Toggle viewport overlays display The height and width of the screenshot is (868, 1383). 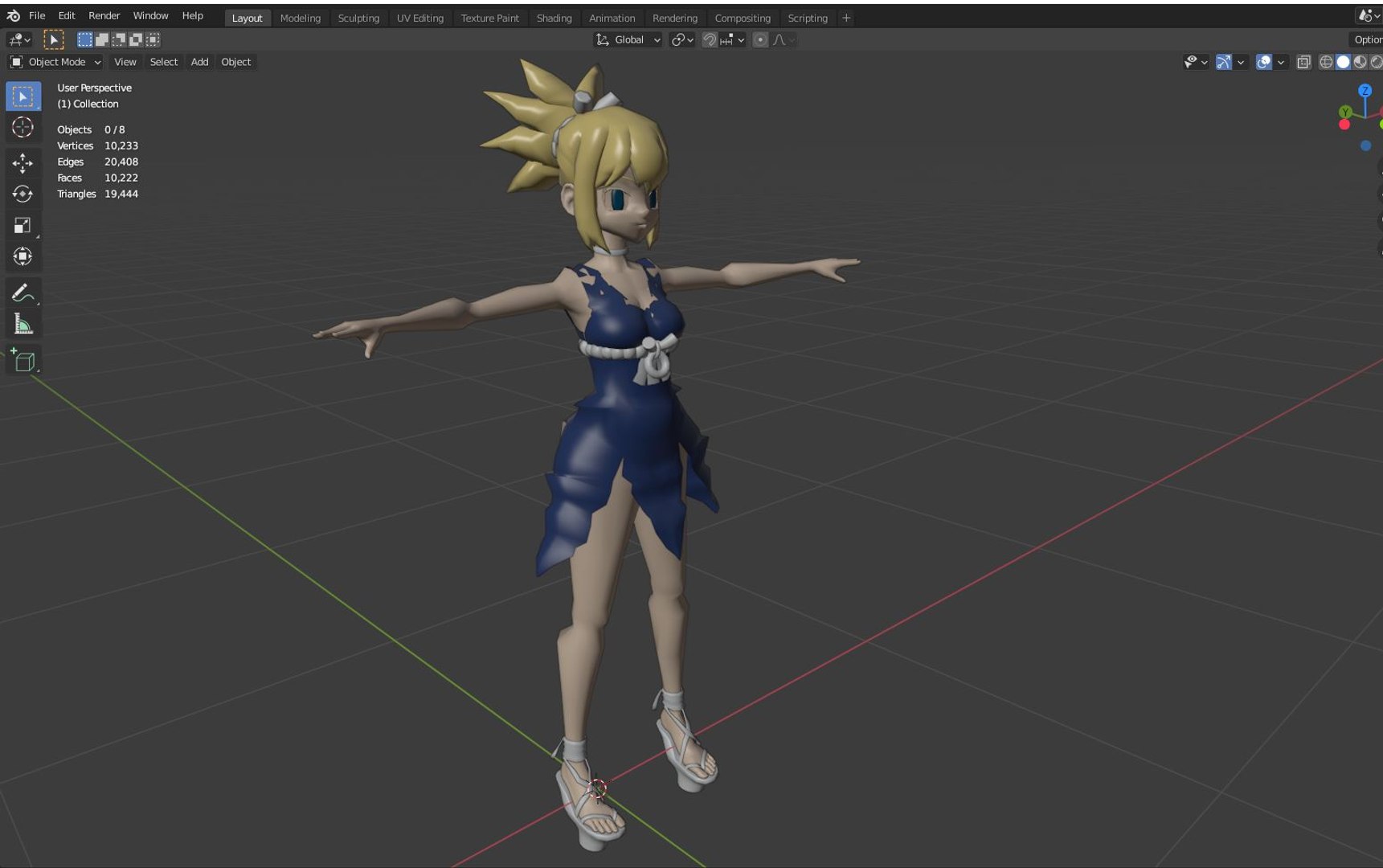click(1264, 62)
